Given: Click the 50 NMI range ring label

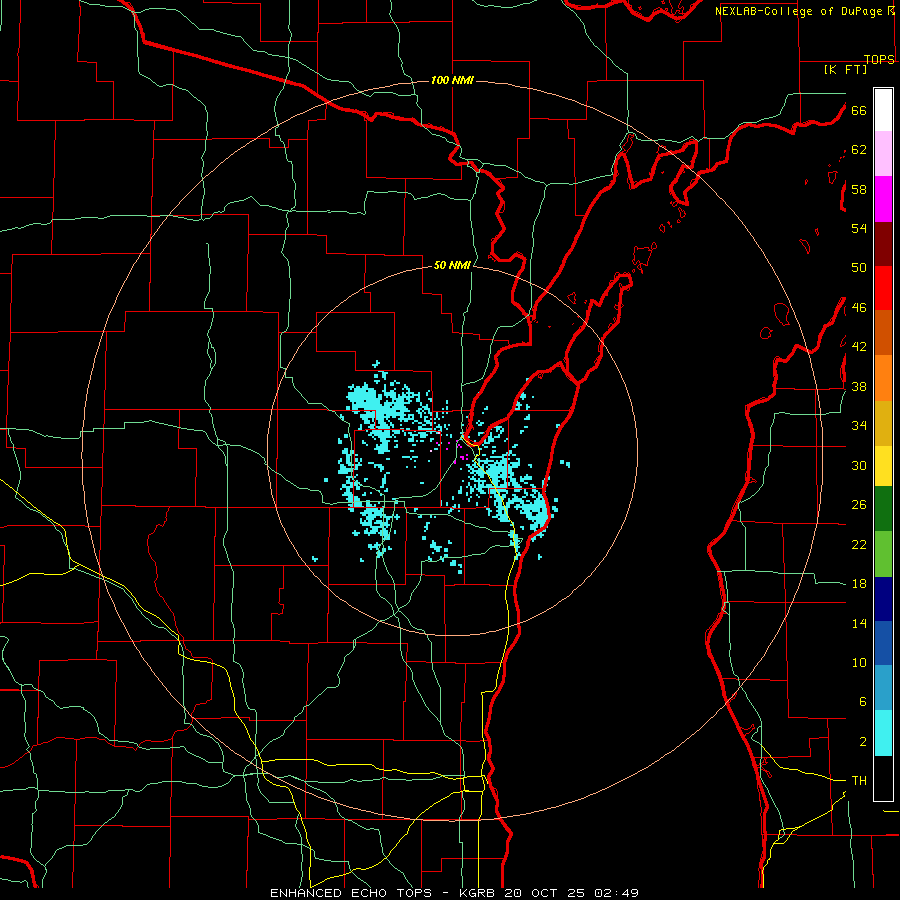Looking at the screenshot, I should pos(452,265).
